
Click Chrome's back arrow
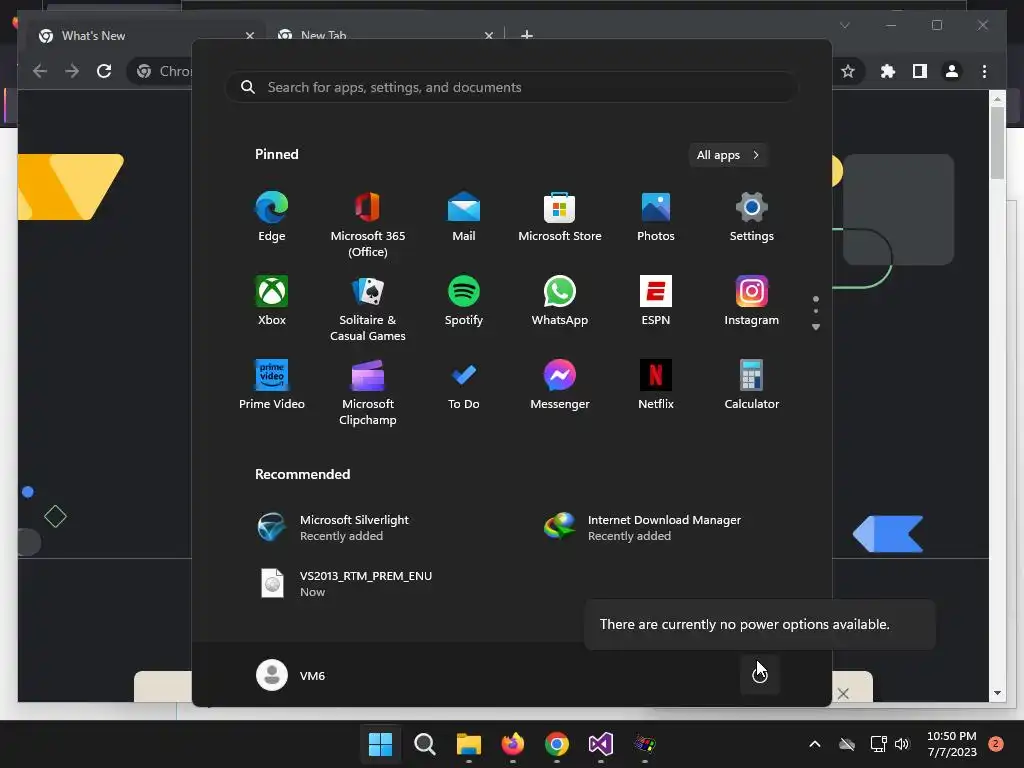tap(40, 71)
